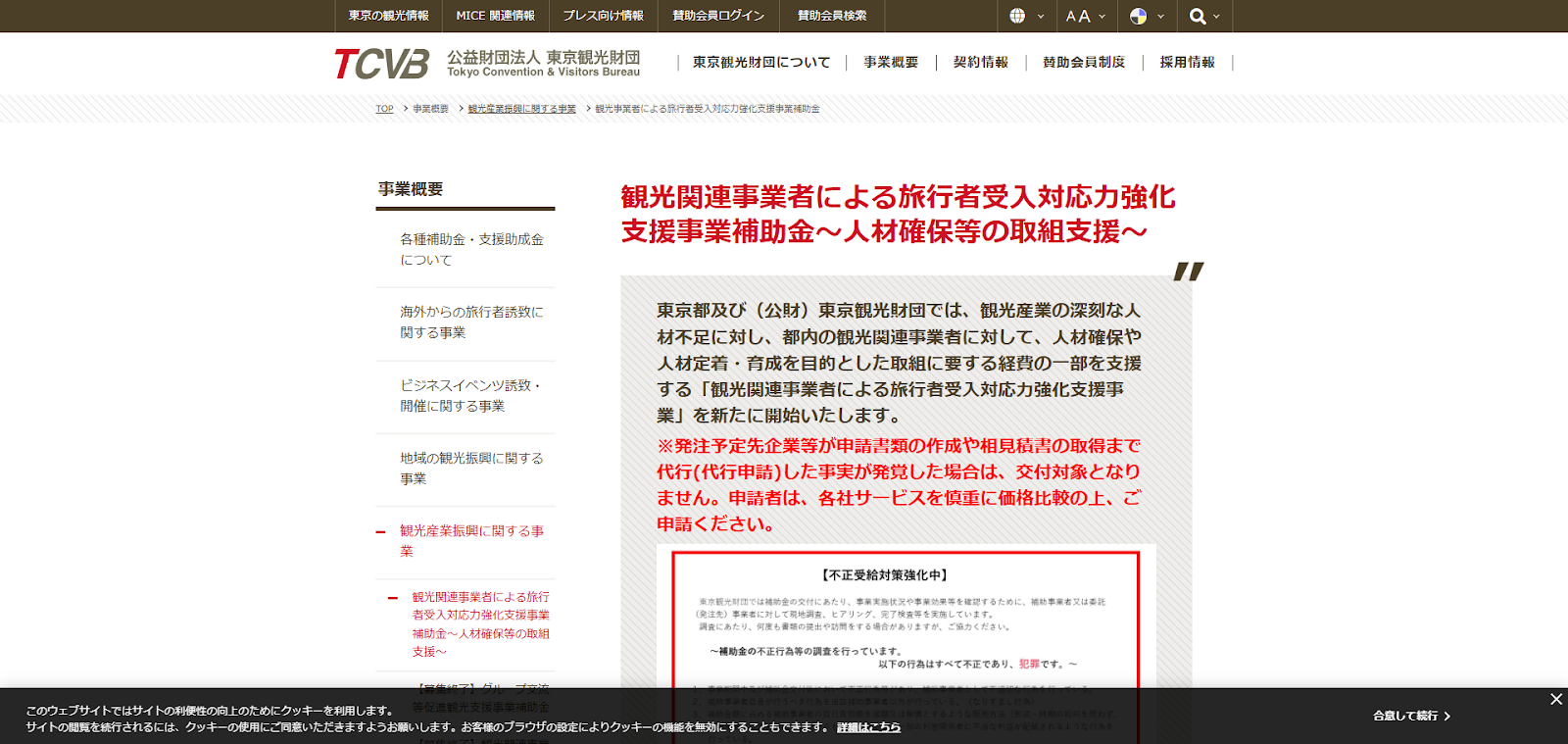
Task: Click intro paragraph starting 東京都及び
Action: point(899,363)
